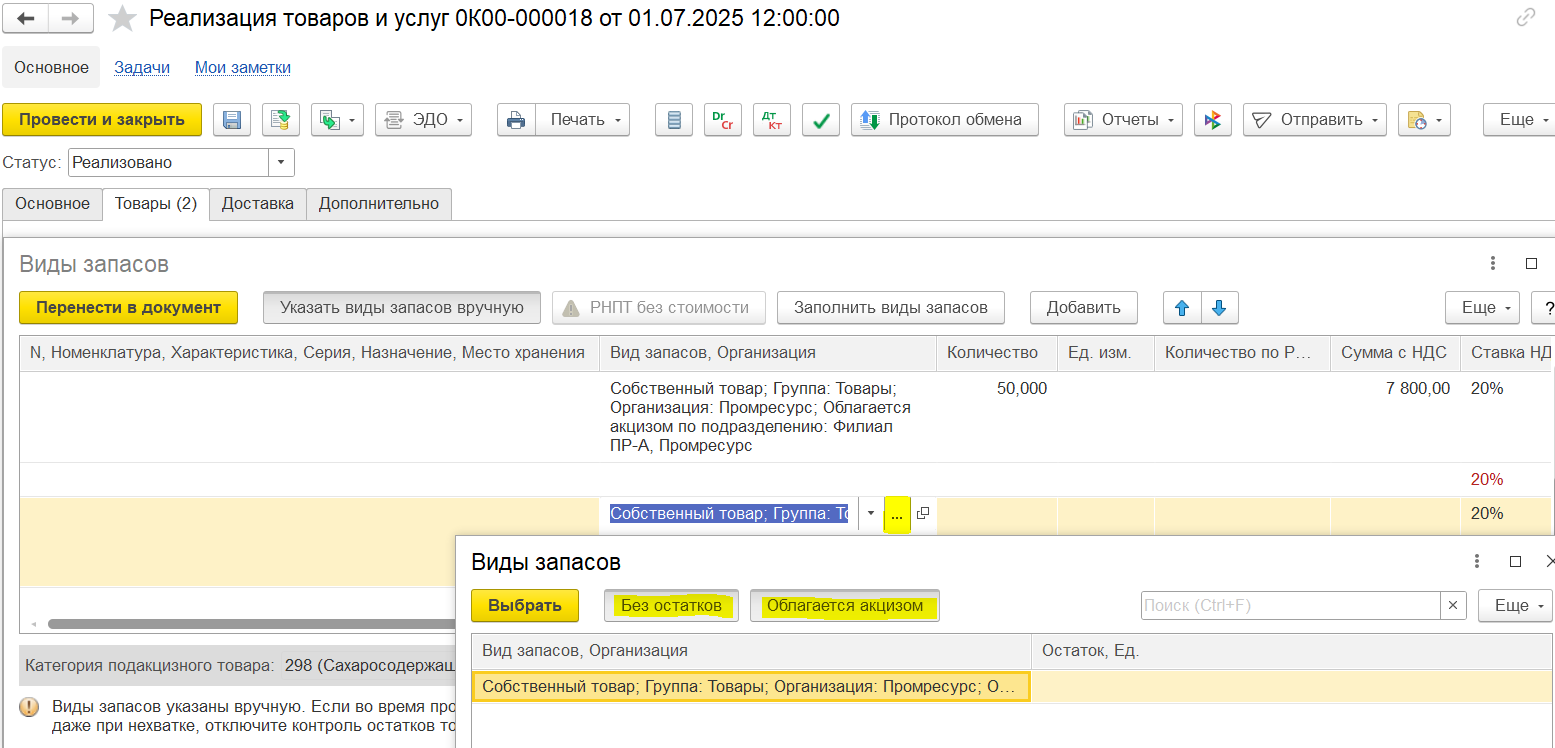The image size is (1555, 748).
Task: Save the document with the diskette icon
Action: tap(231, 120)
